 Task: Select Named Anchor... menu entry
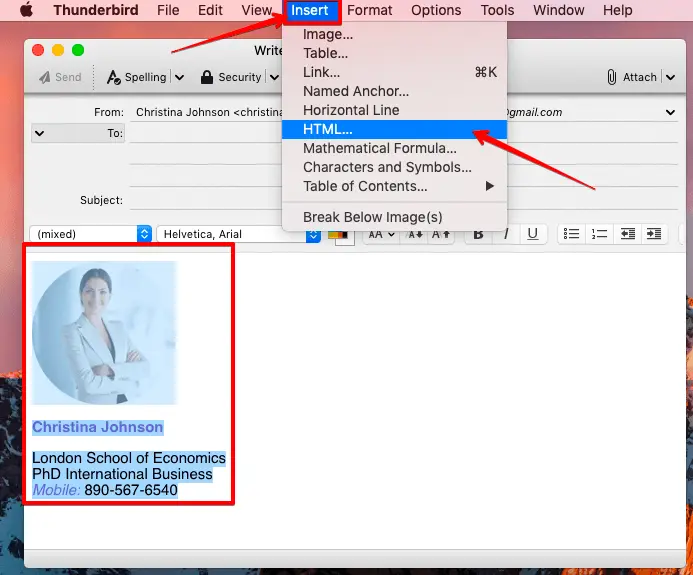(x=394, y=91)
